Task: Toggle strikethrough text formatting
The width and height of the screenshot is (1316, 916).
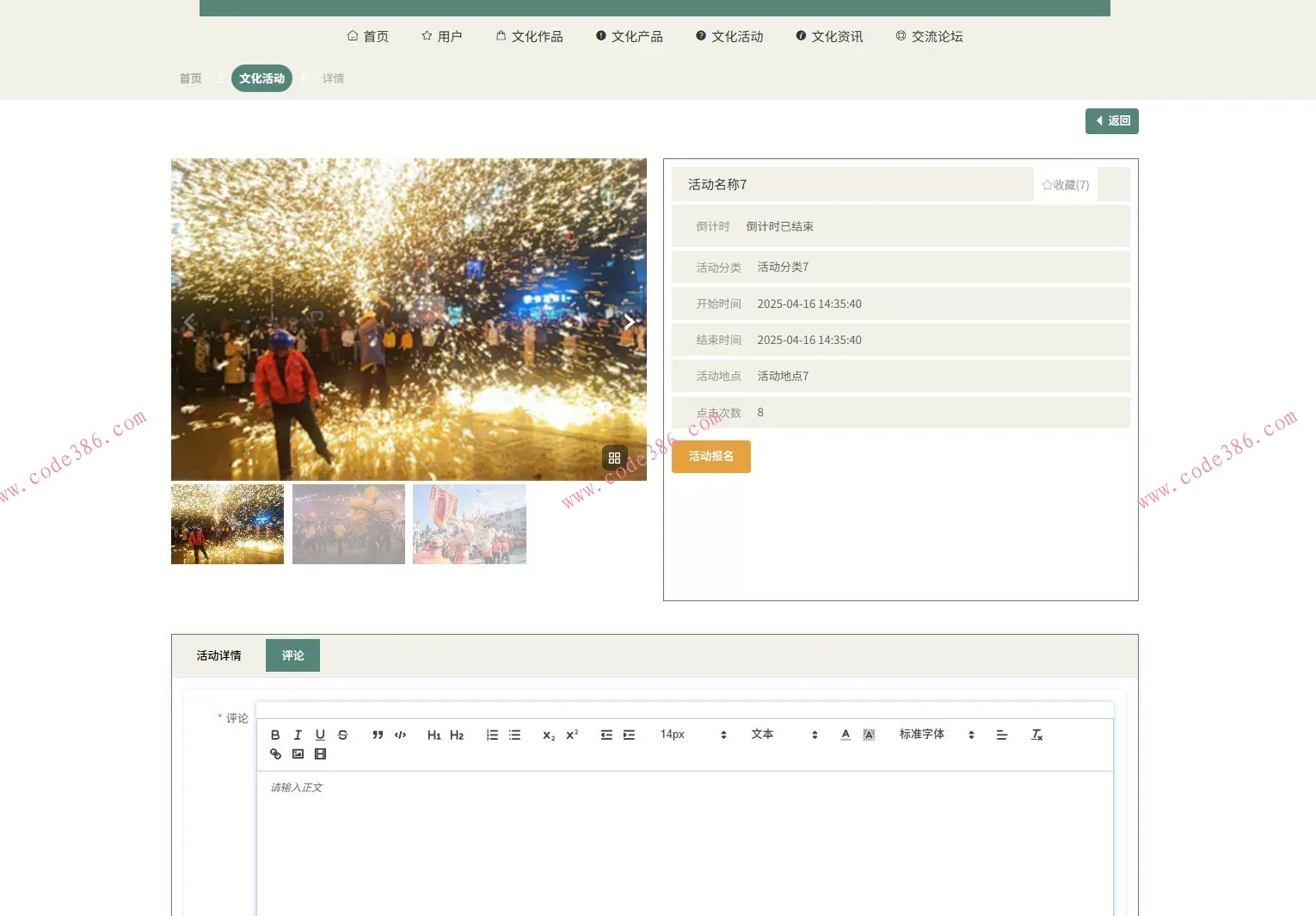Action: (x=342, y=735)
